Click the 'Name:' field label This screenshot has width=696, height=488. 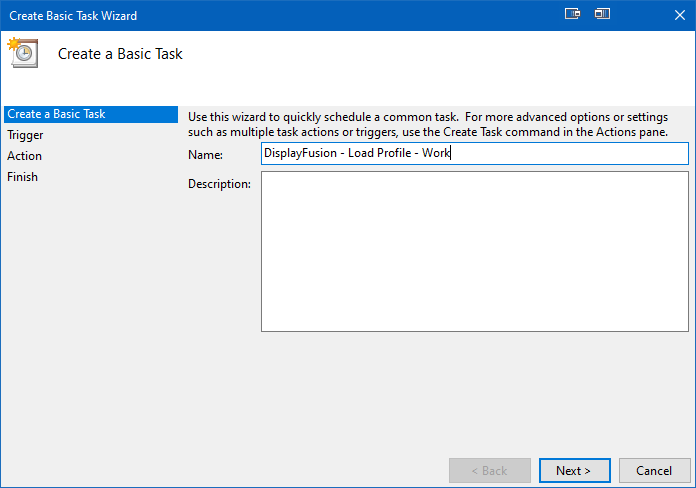(x=205, y=155)
